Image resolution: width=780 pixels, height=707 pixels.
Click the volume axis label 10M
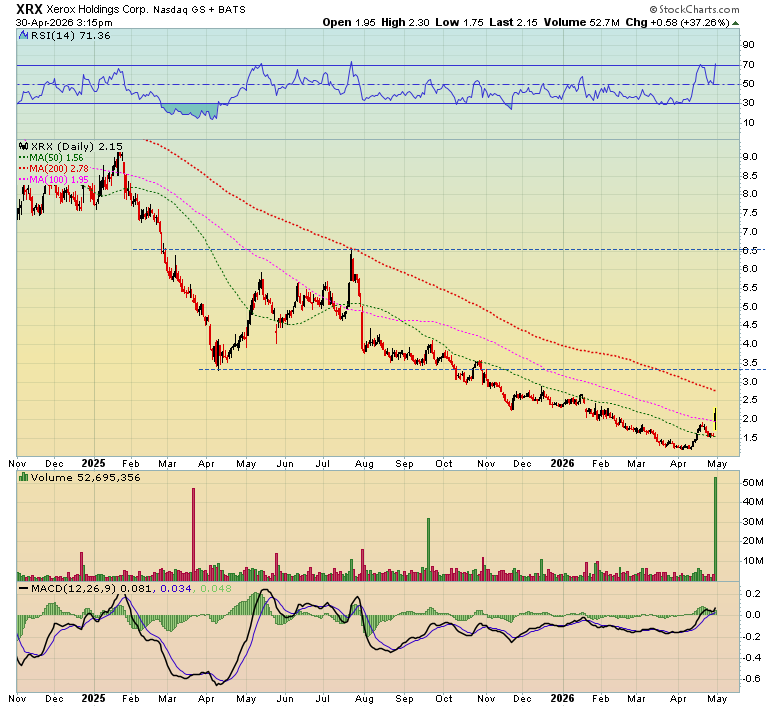pos(753,561)
